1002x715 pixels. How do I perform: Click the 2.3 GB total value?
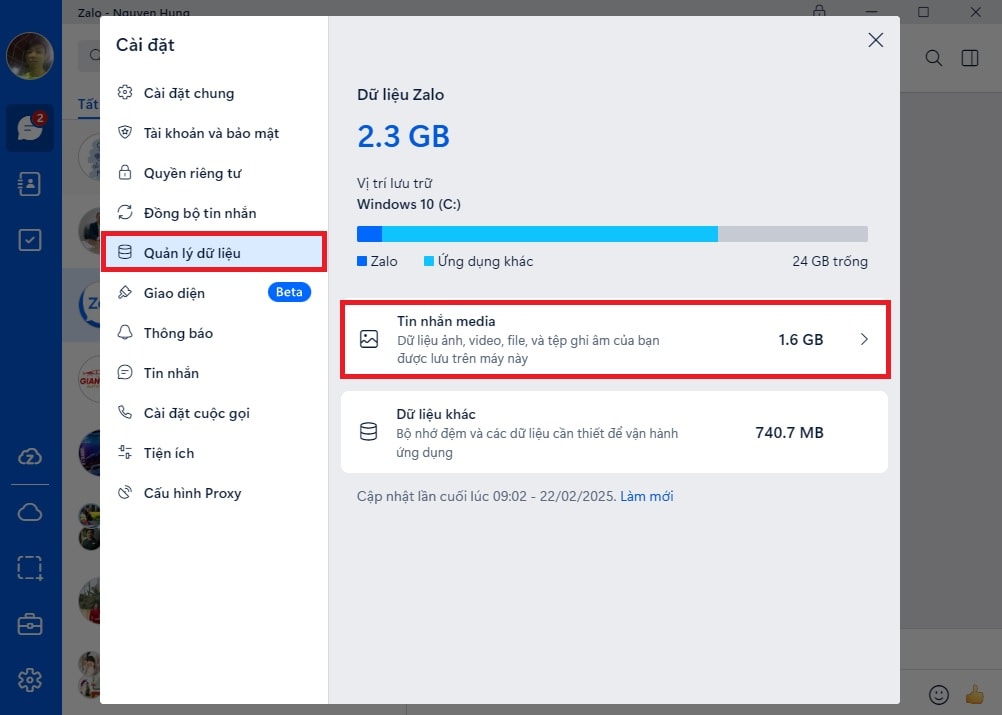pos(403,136)
